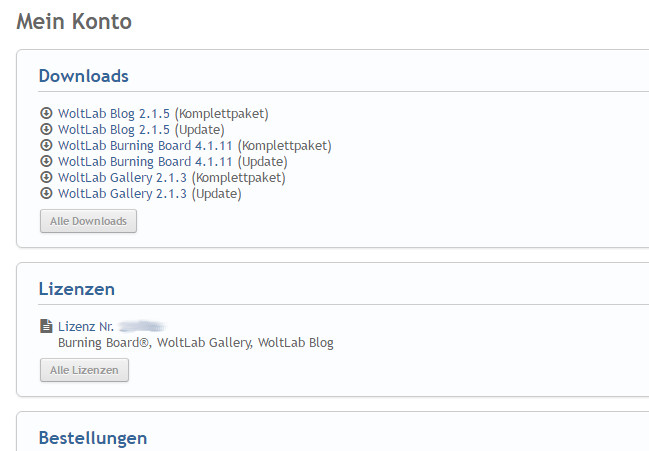Click the Bestellungen section heading
Image resolution: width=649 pixels, height=451 pixels.
[92, 438]
